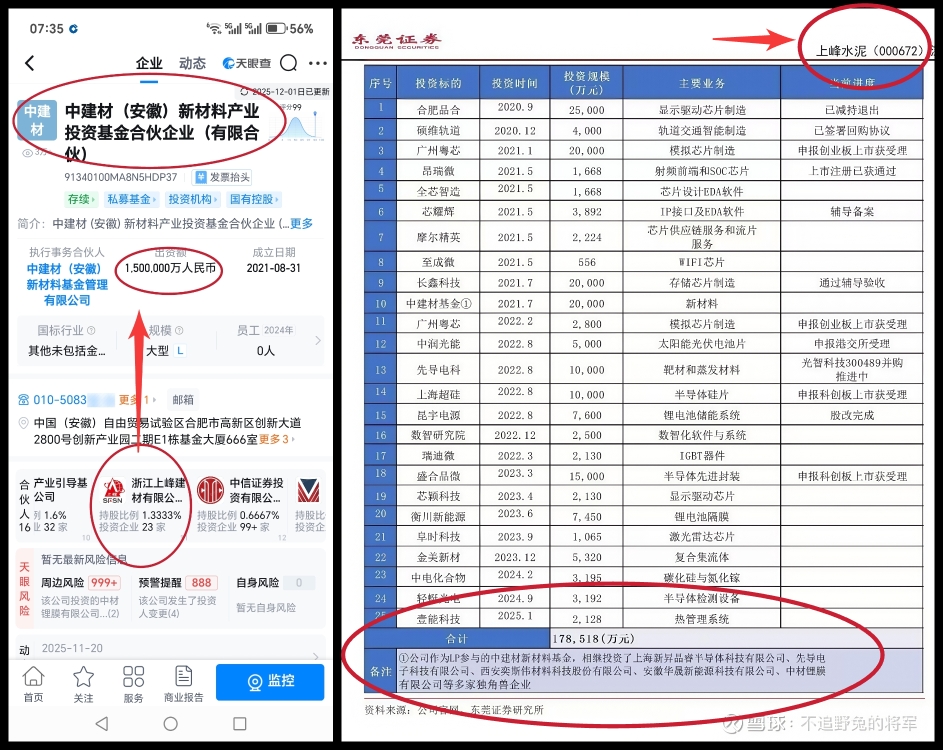Tap the 规模 info icon
The width and height of the screenshot is (943, 750).
pyautogui.click(x=179, y=330)
